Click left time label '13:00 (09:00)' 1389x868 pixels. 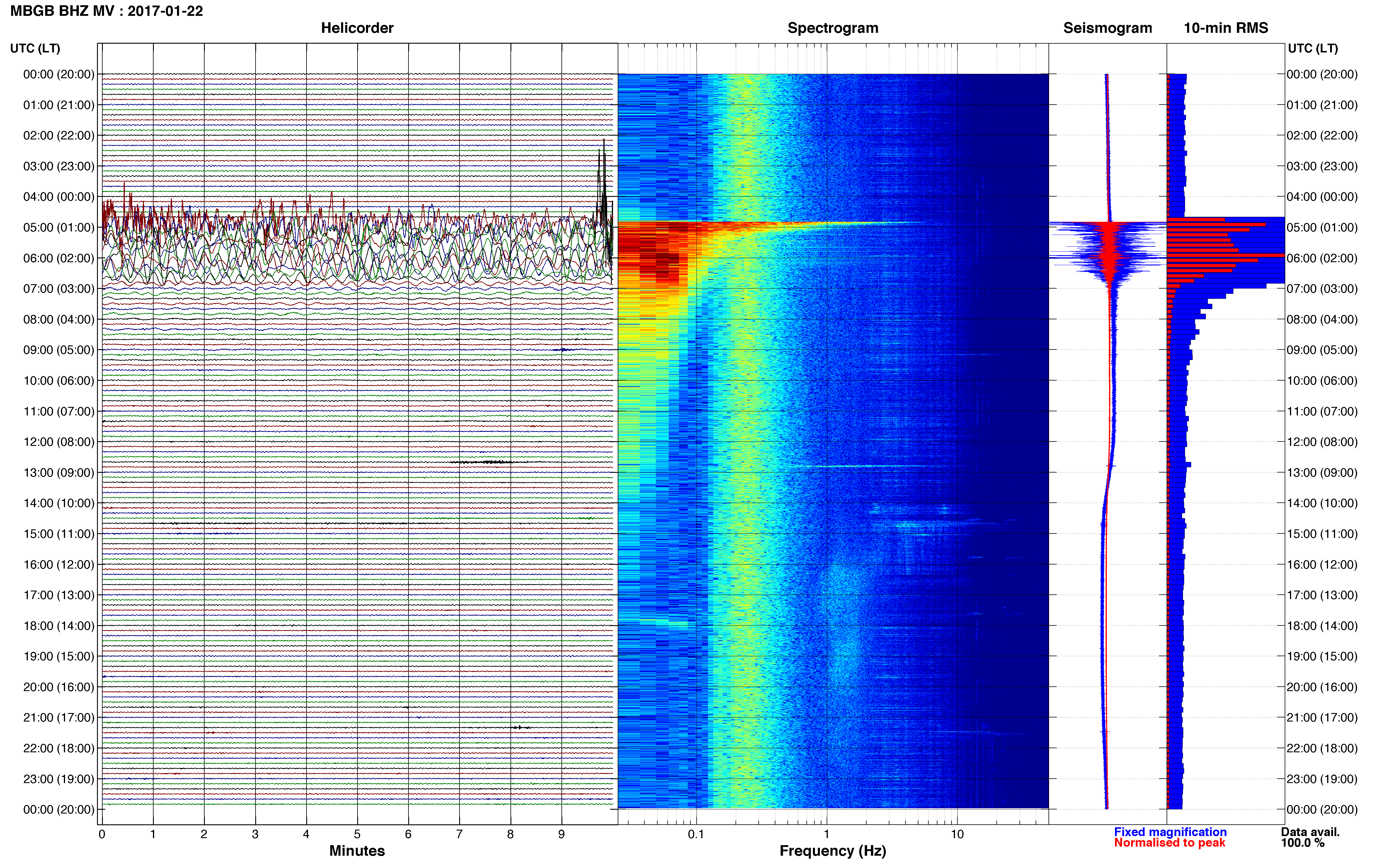59,473
